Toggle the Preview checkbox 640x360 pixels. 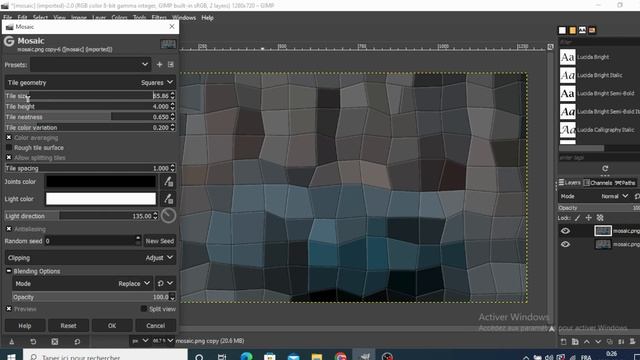[x=9, y=309]
